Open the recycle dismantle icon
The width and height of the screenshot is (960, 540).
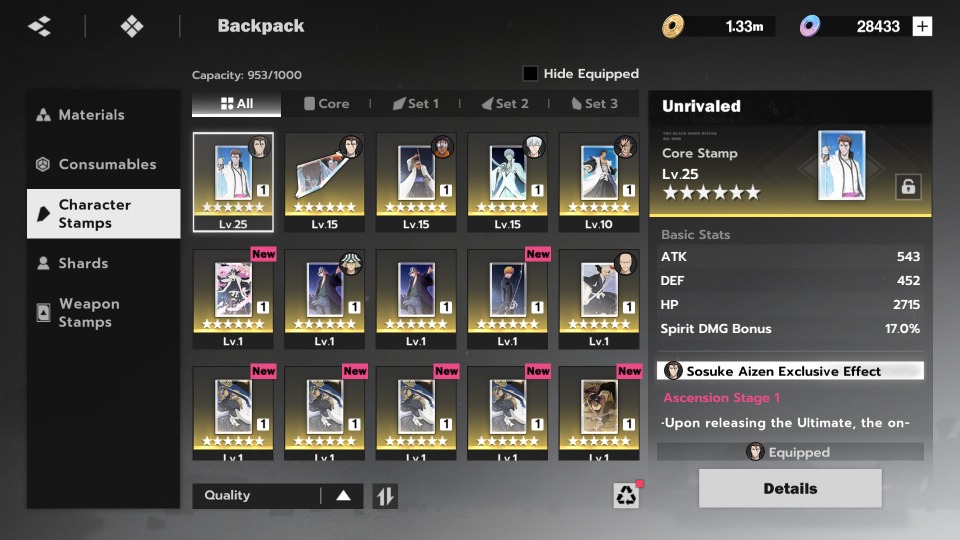[626, 495]
